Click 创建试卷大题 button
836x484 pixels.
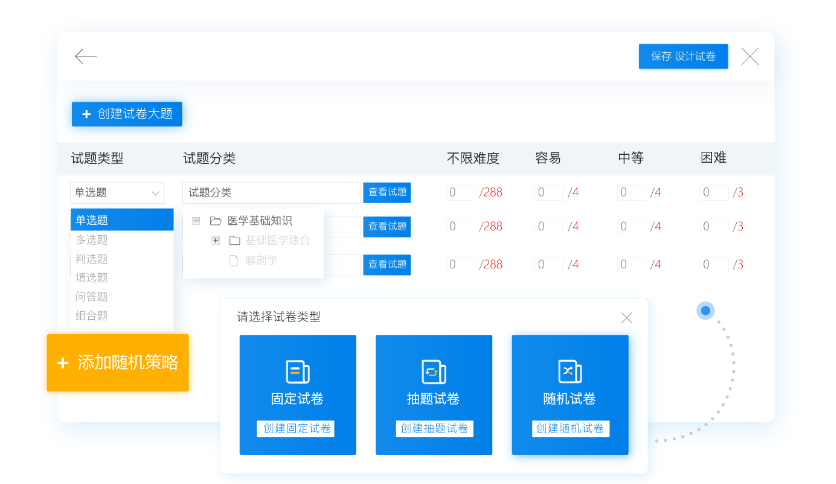pos(126,114)
